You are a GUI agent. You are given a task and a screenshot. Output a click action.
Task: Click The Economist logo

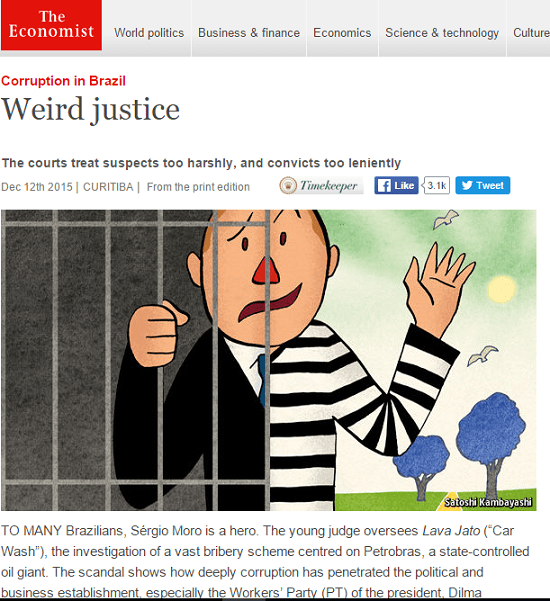(51, 25)
